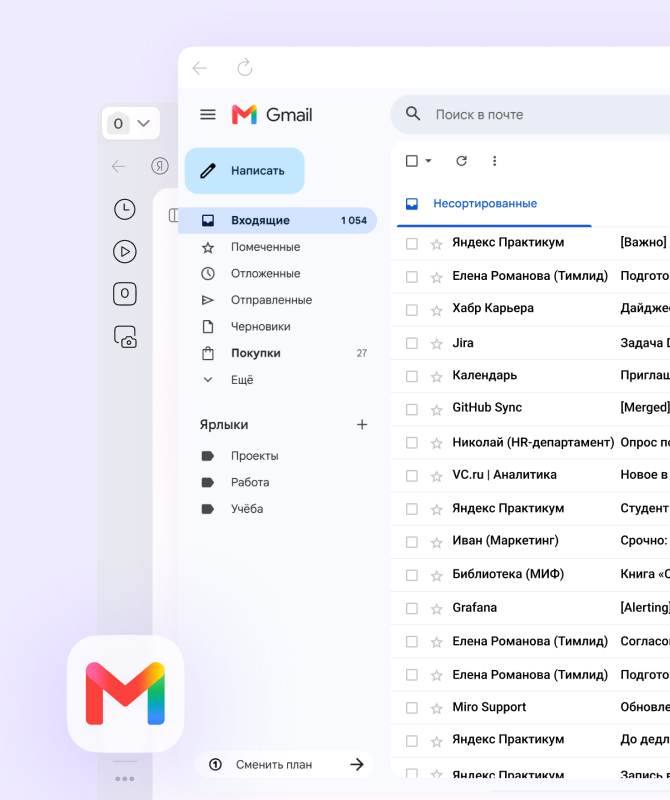
Task: Open the history clock icon in the sidebar
Action: (x=125, y=209)
